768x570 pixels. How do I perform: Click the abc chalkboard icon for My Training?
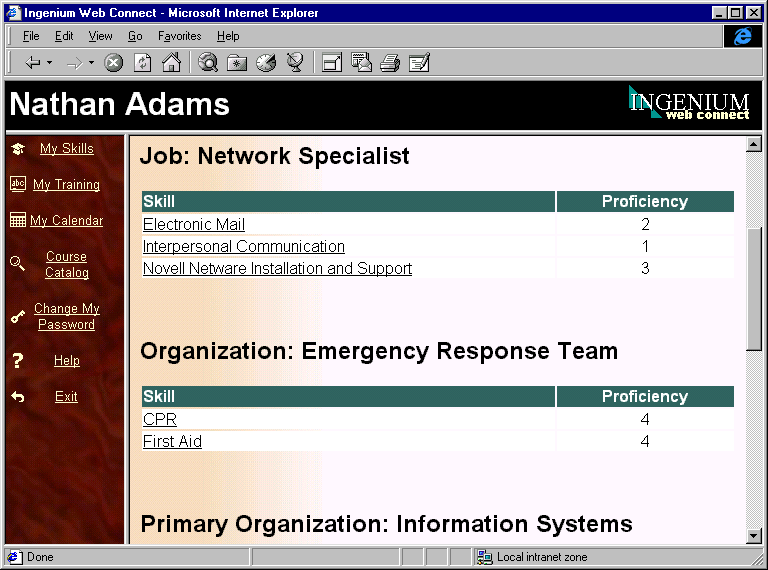coord(18,184)
